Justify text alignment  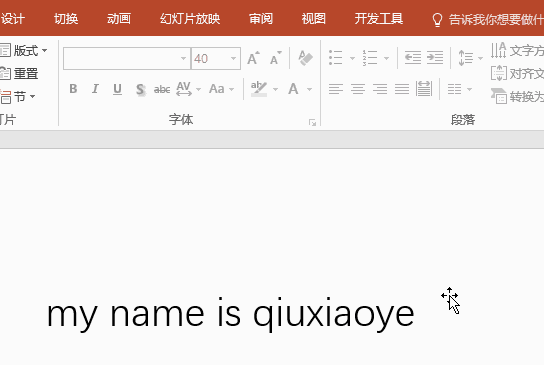click(x=402, y=89)
